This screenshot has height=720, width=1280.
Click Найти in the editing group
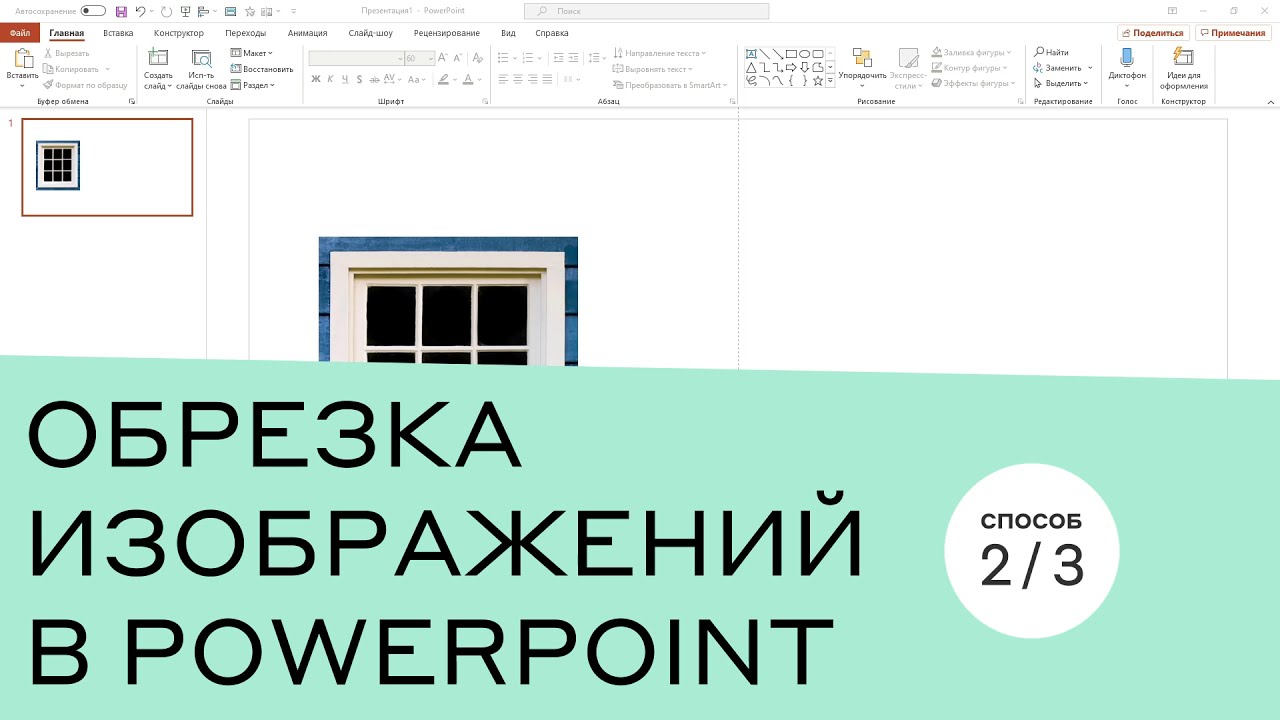[x=1051, y=52]
